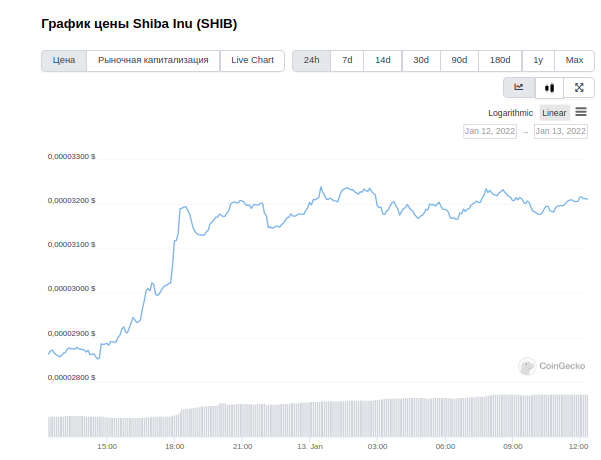This screenshot has height=460, width=601.
Task: Choose the 1y time range
Action: 538,61
